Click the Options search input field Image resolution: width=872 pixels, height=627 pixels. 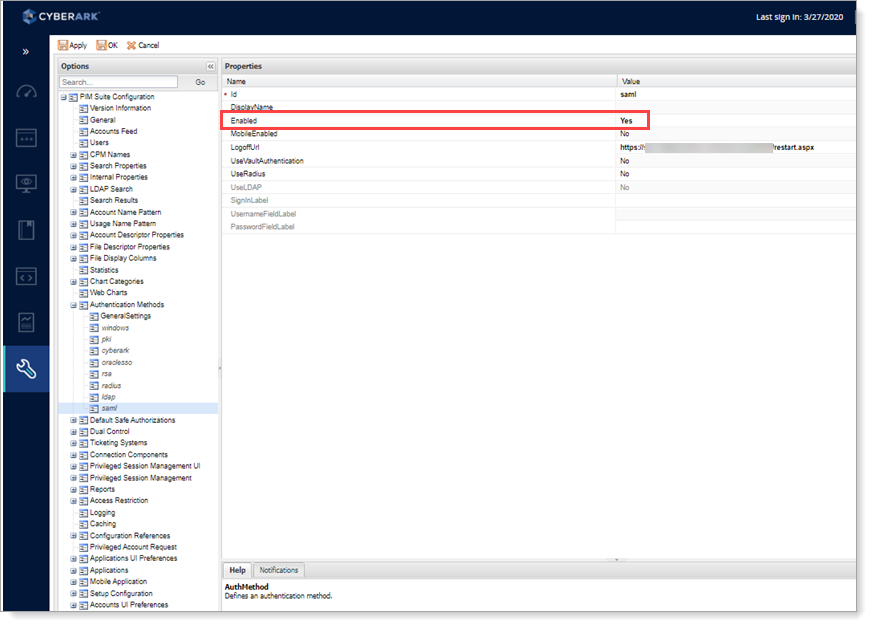(x=118, y=82)
